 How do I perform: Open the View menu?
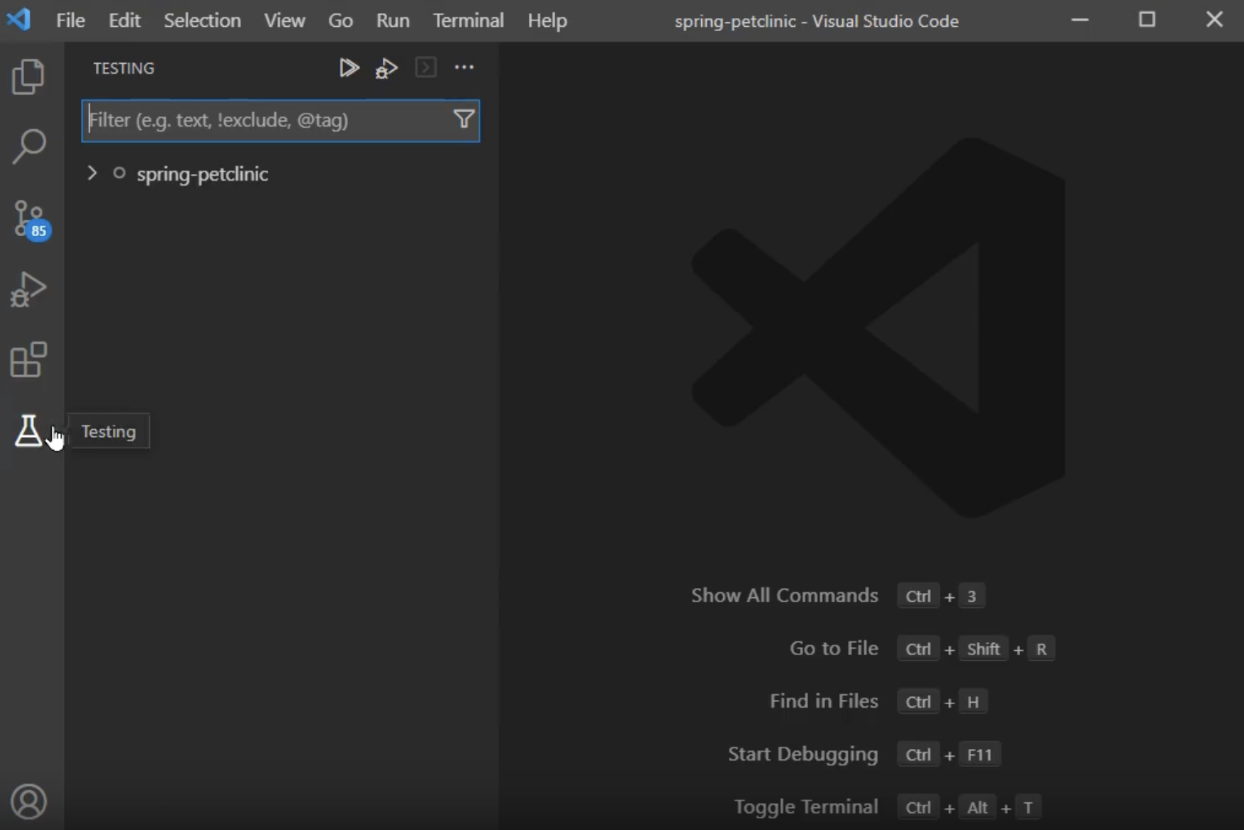285,20
